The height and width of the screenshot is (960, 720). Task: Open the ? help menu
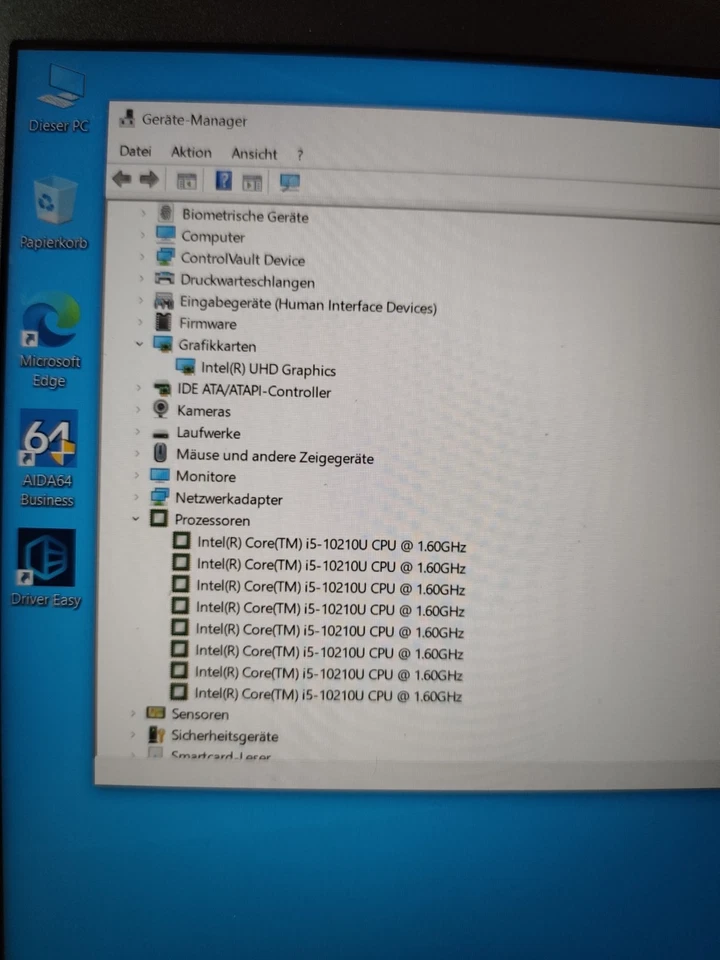300,155
